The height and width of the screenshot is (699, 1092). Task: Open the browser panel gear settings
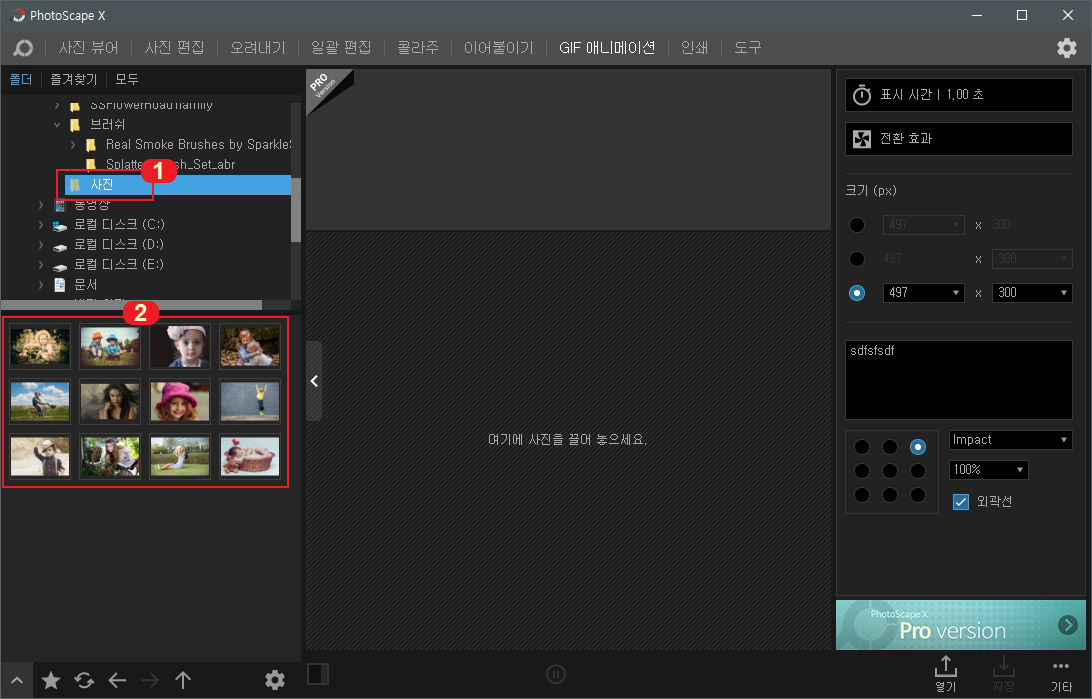275,680
